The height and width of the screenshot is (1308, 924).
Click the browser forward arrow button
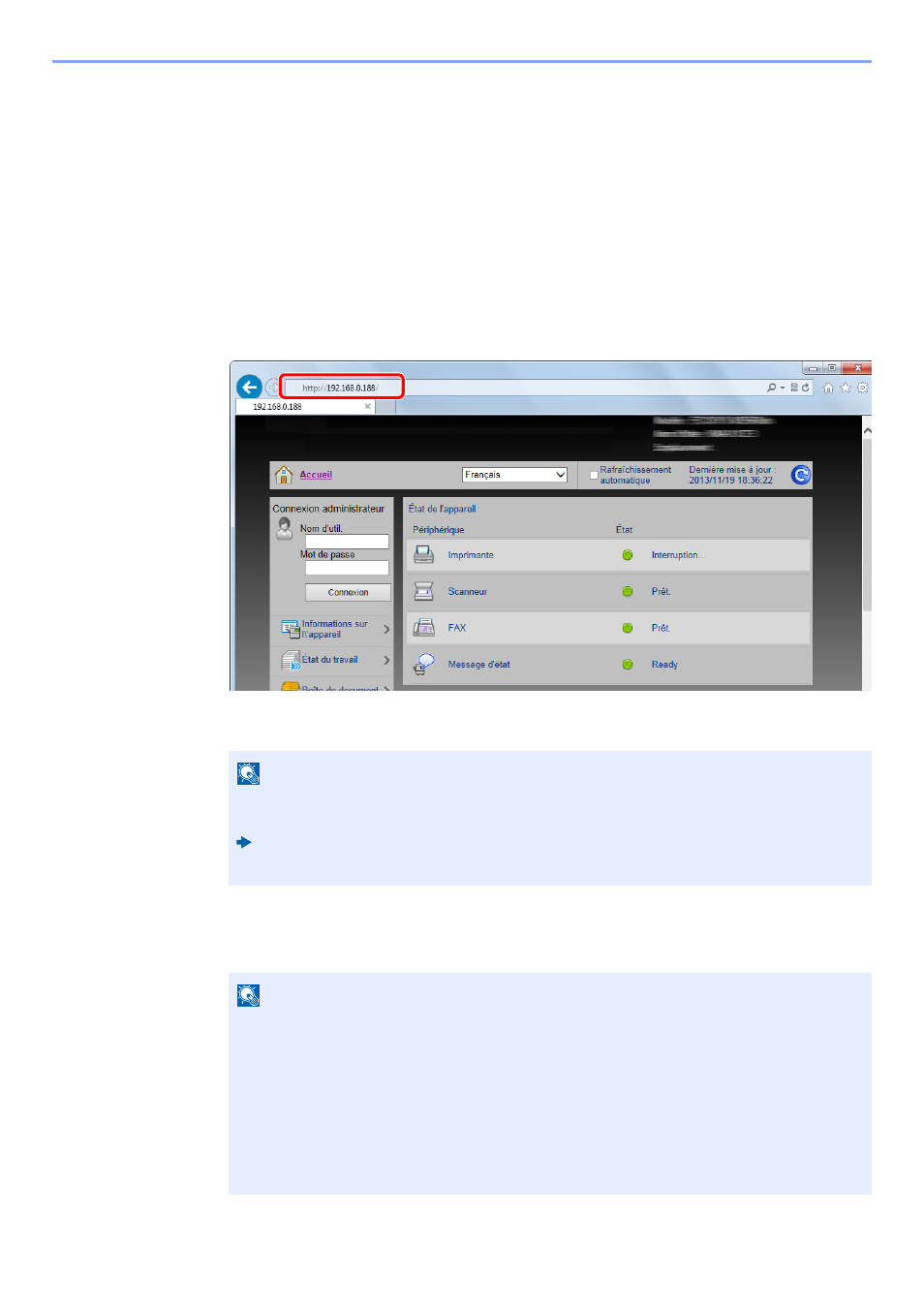(x=271, y=388)
